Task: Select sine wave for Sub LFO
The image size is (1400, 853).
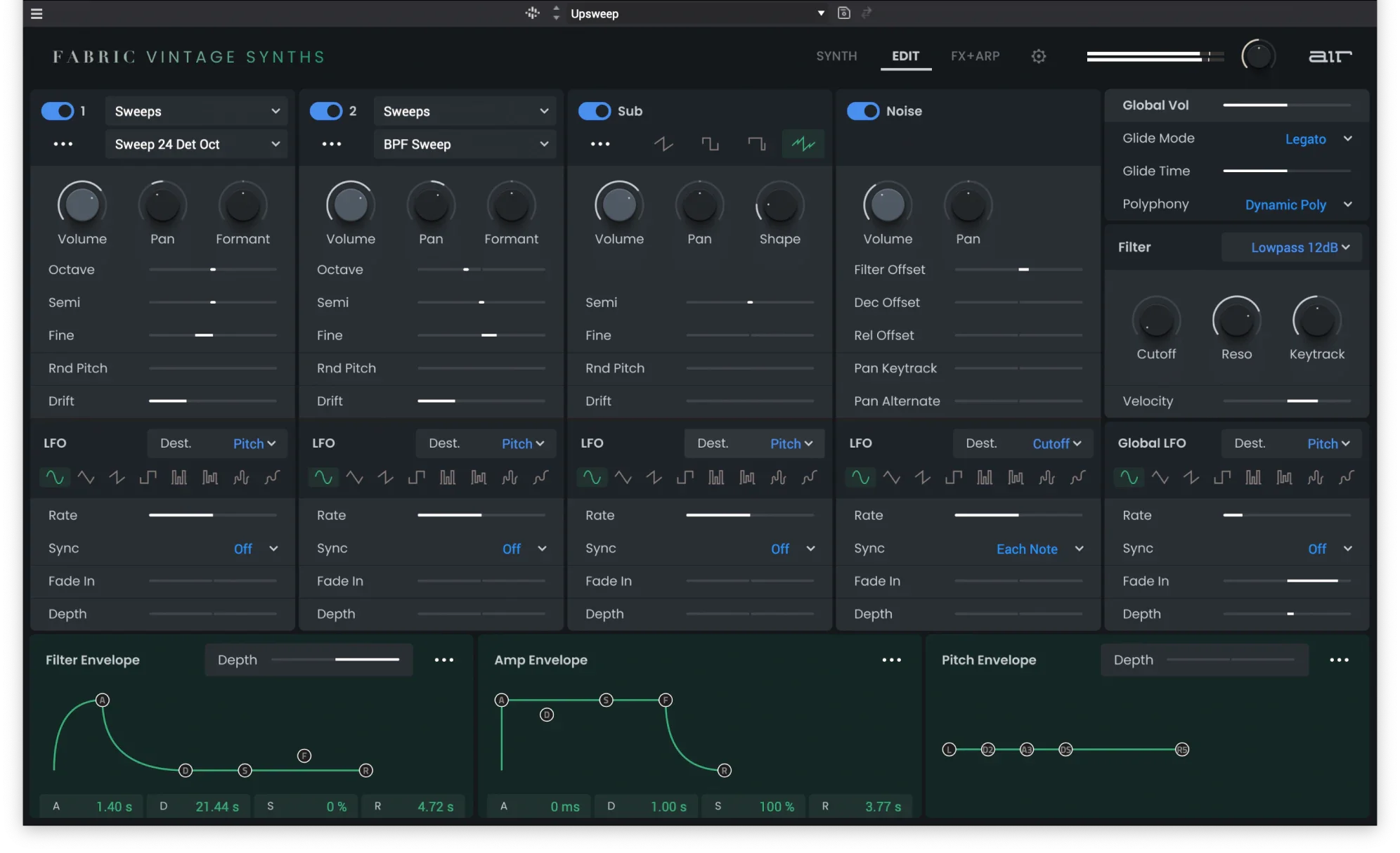Action: point(592,478)
